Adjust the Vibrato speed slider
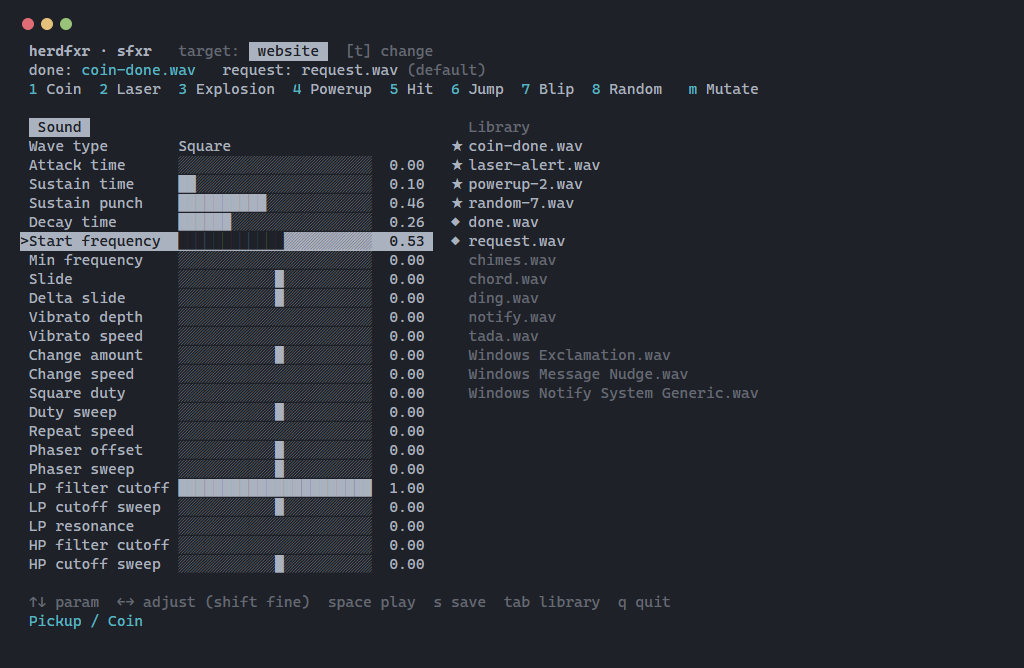This screenshot has width=1024, height=668. [x=275, y=336]
